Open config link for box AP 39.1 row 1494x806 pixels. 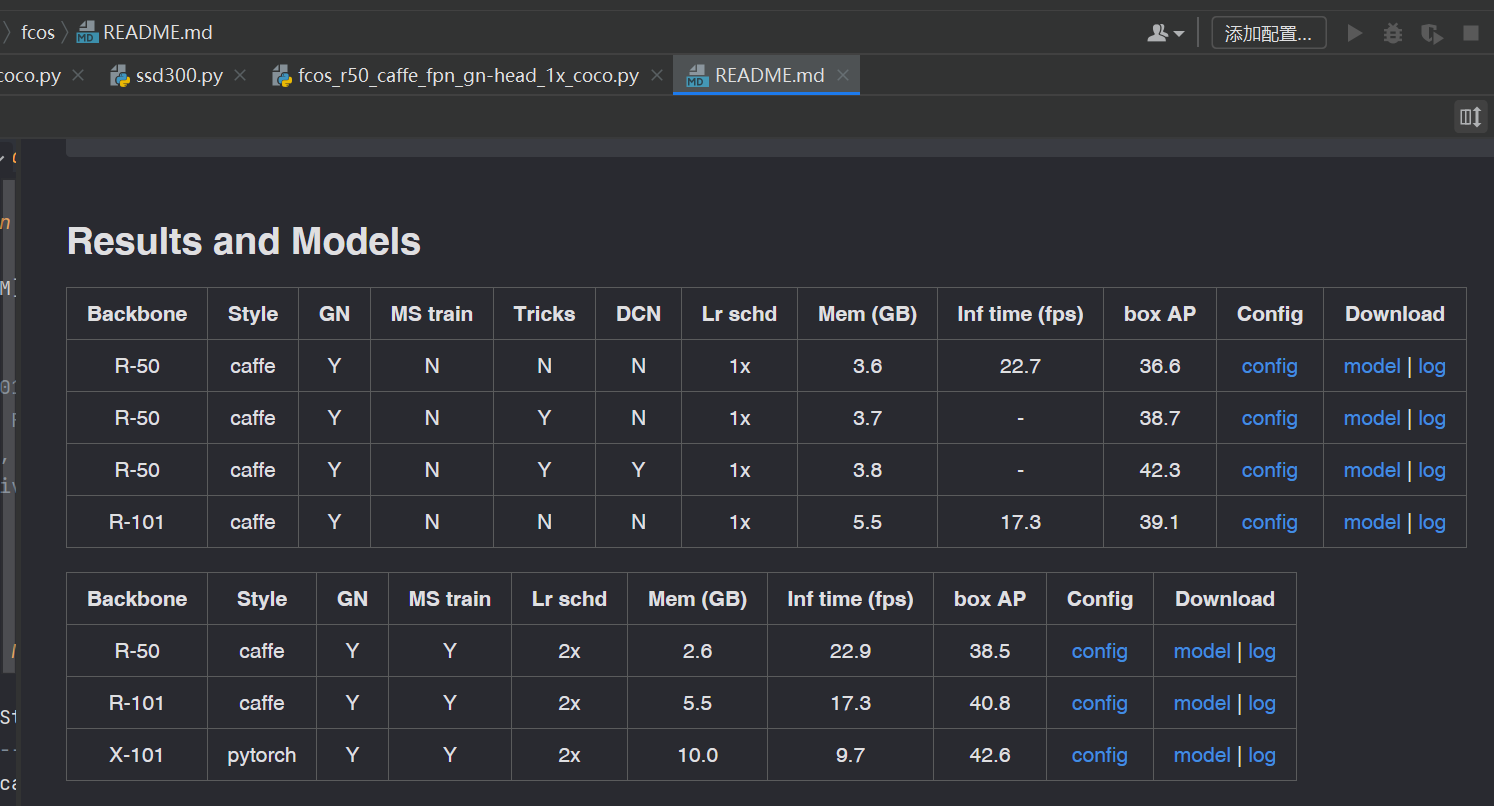[x=1270, y=522]
